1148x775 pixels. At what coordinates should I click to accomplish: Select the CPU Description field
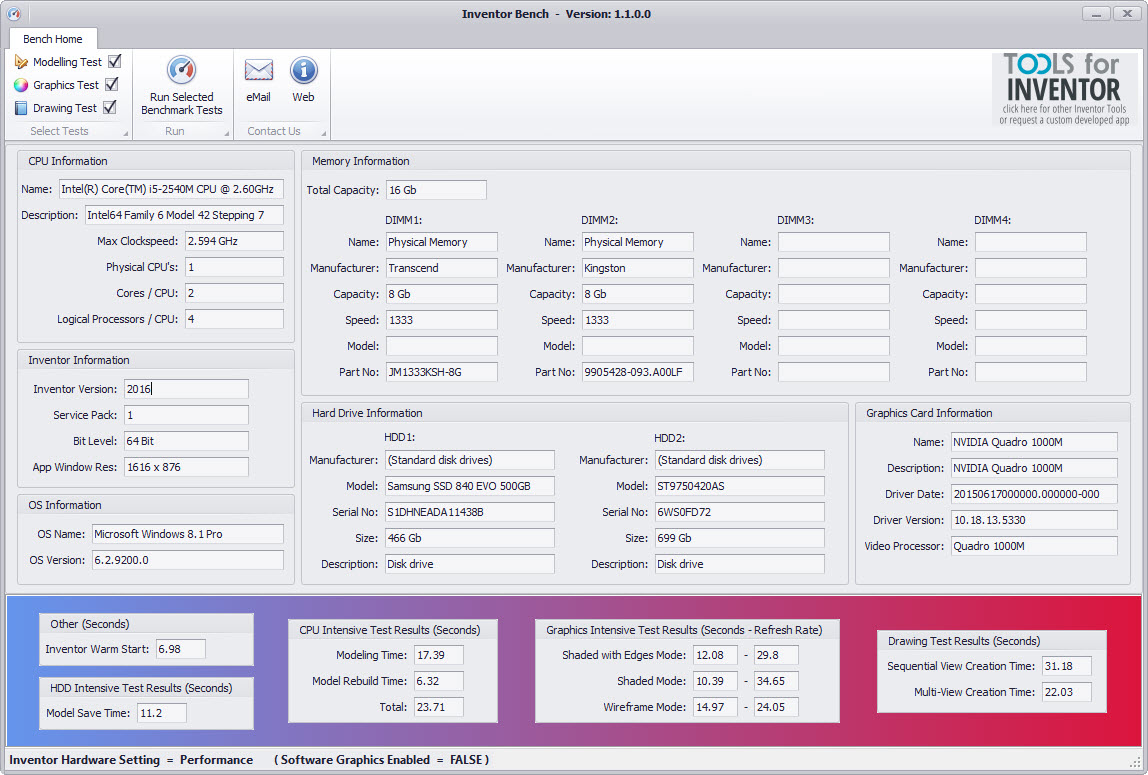tap(184, 215)
